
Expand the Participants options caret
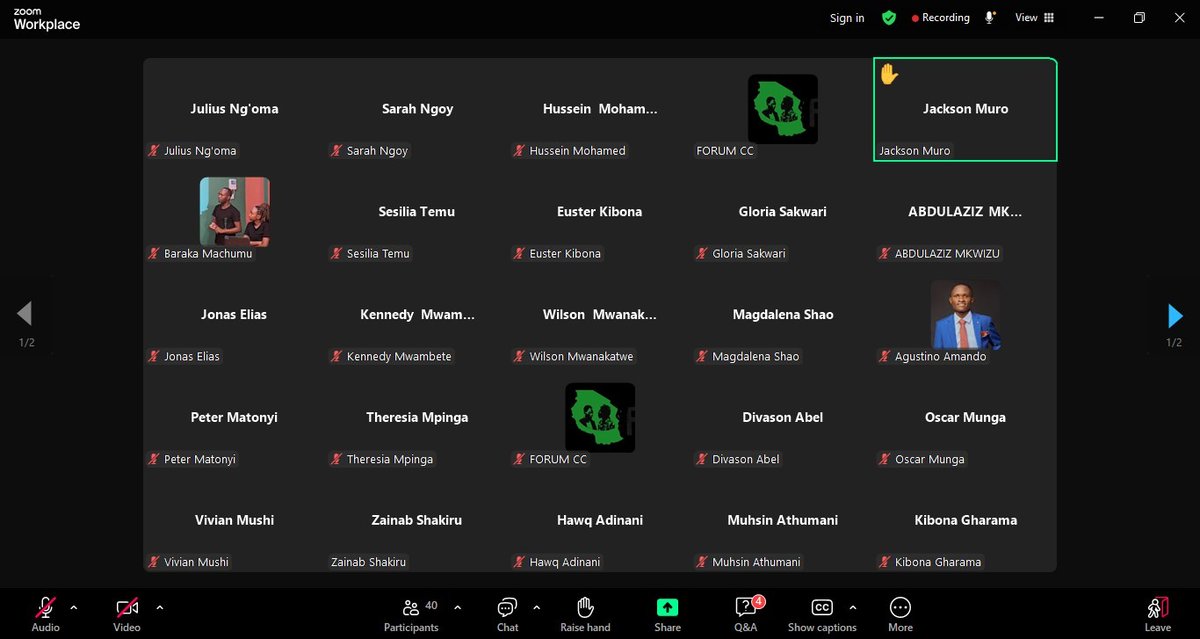458,607
